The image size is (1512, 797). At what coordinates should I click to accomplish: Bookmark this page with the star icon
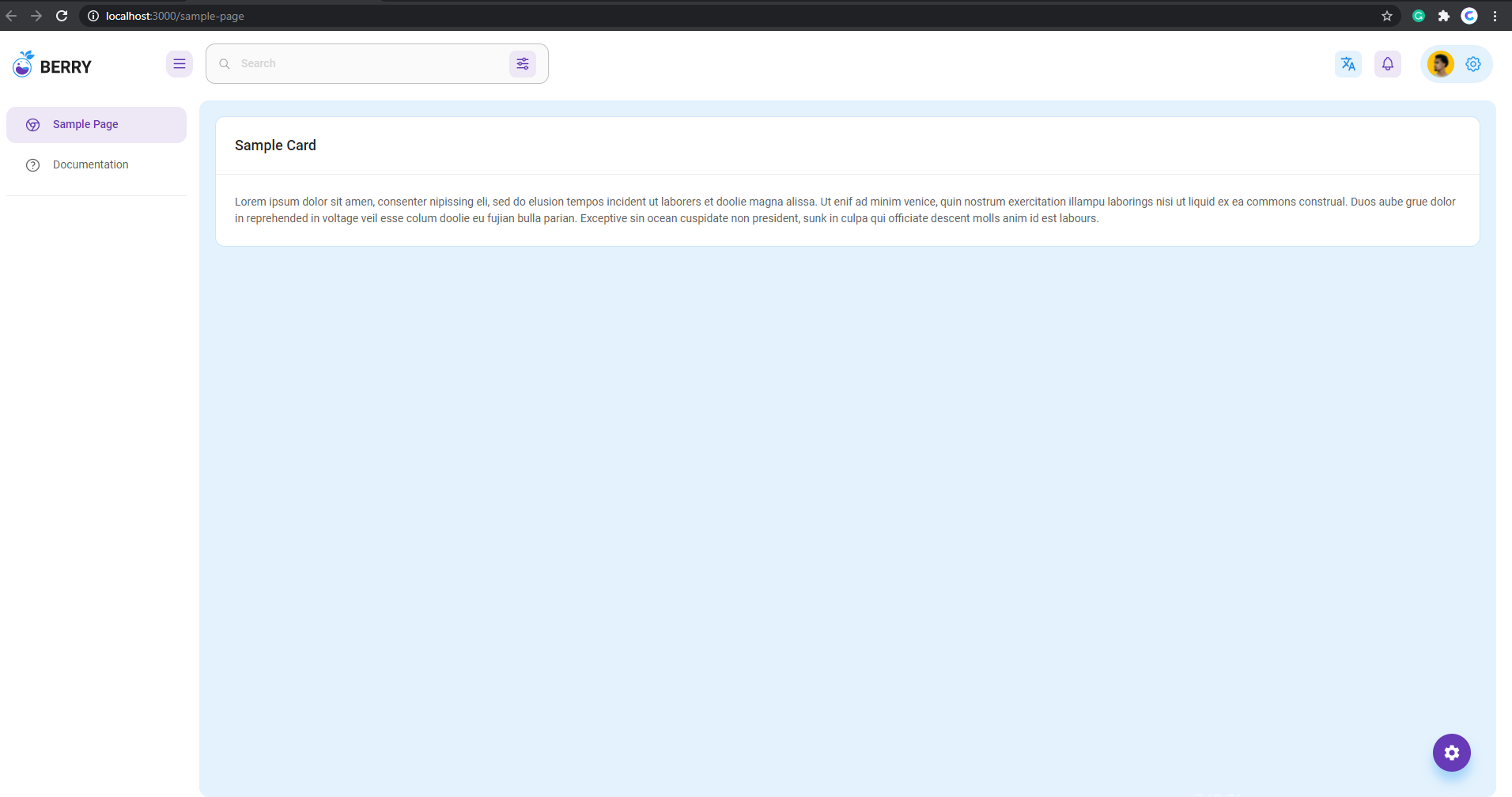coord(1387,16)
